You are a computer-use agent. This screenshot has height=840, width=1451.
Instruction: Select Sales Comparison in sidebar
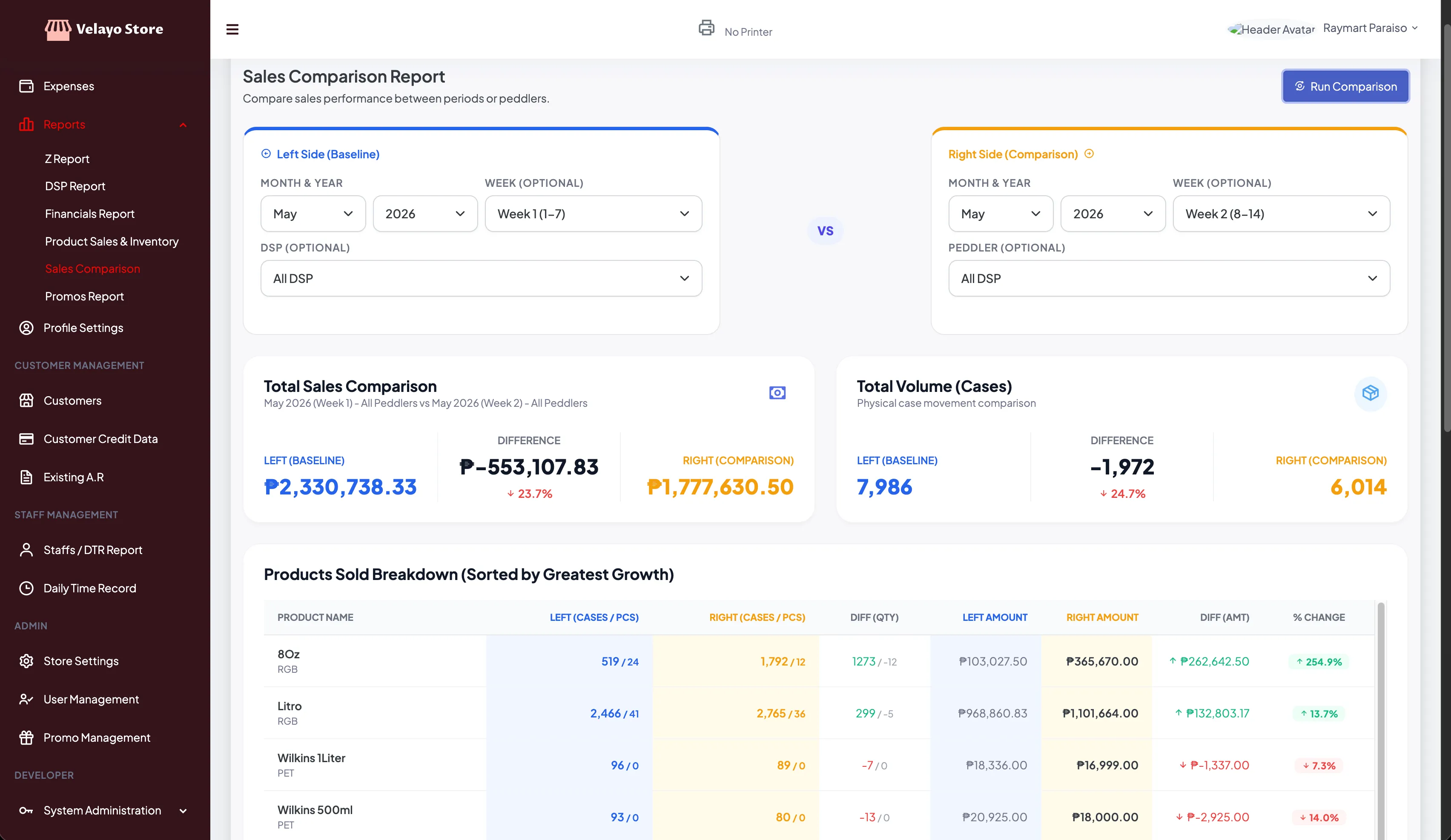[x=93, y=269]
